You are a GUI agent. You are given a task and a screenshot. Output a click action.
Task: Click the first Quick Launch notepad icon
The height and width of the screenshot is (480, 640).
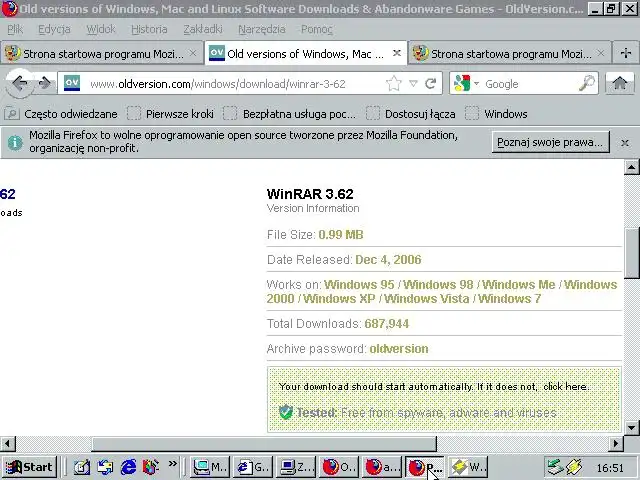82,467
